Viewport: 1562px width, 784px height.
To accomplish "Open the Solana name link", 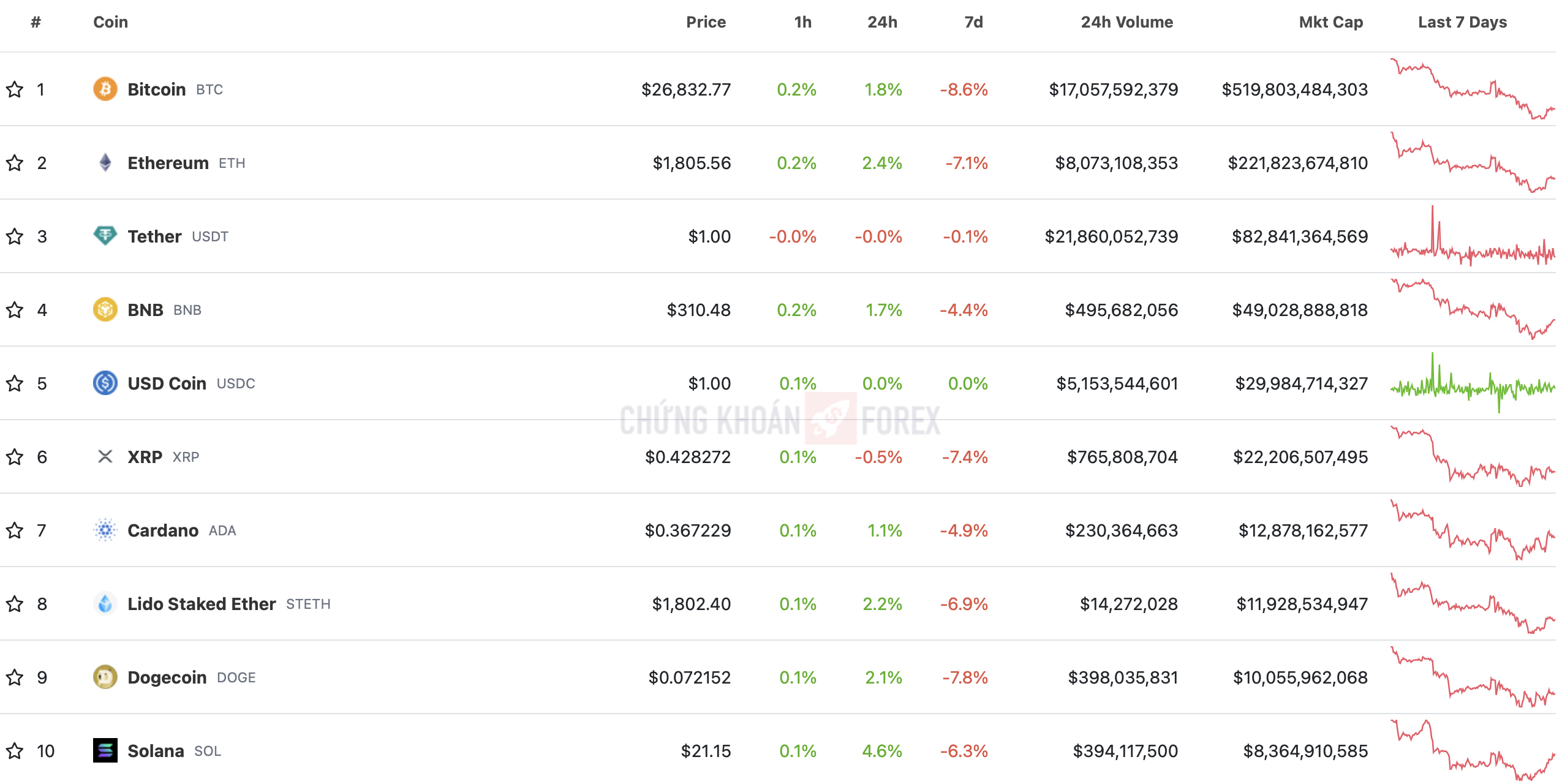I will tap(156, 751).
